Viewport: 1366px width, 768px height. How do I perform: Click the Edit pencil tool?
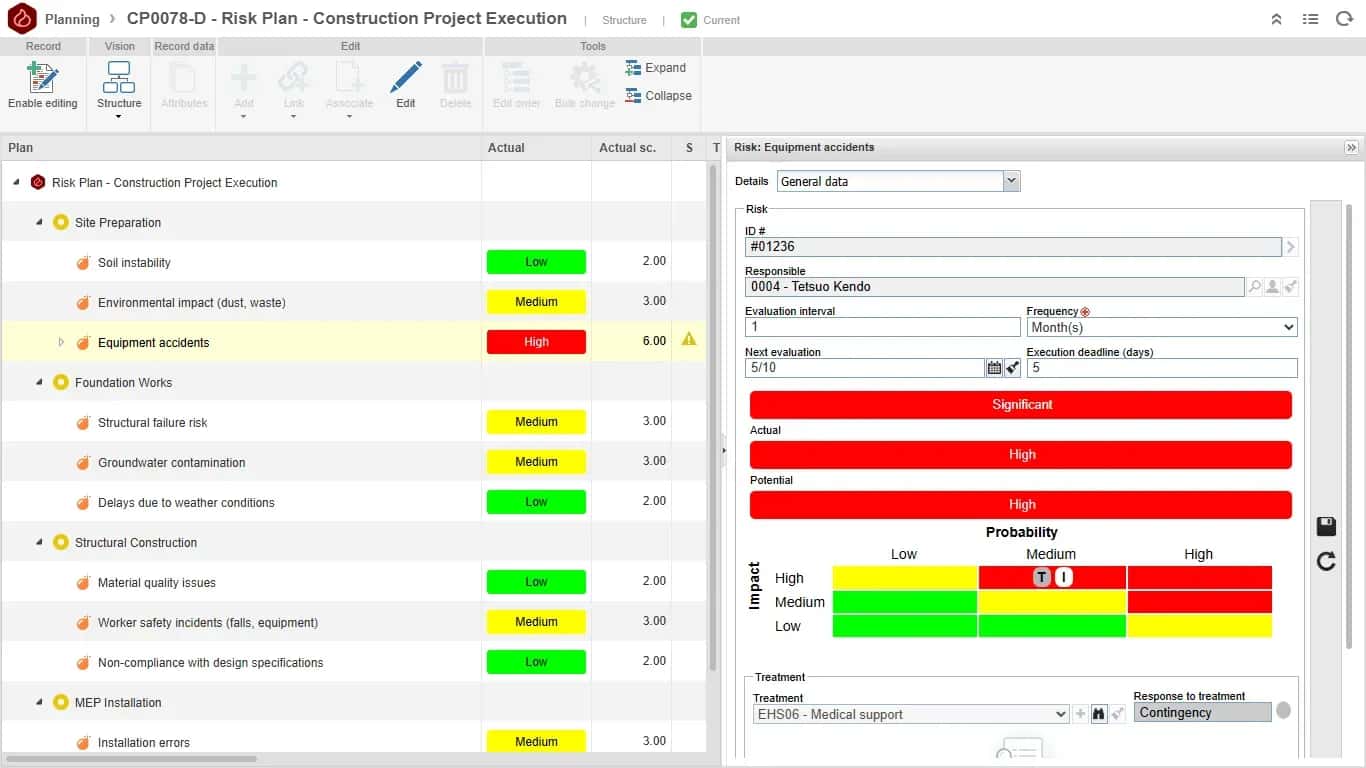coord(405,85)
